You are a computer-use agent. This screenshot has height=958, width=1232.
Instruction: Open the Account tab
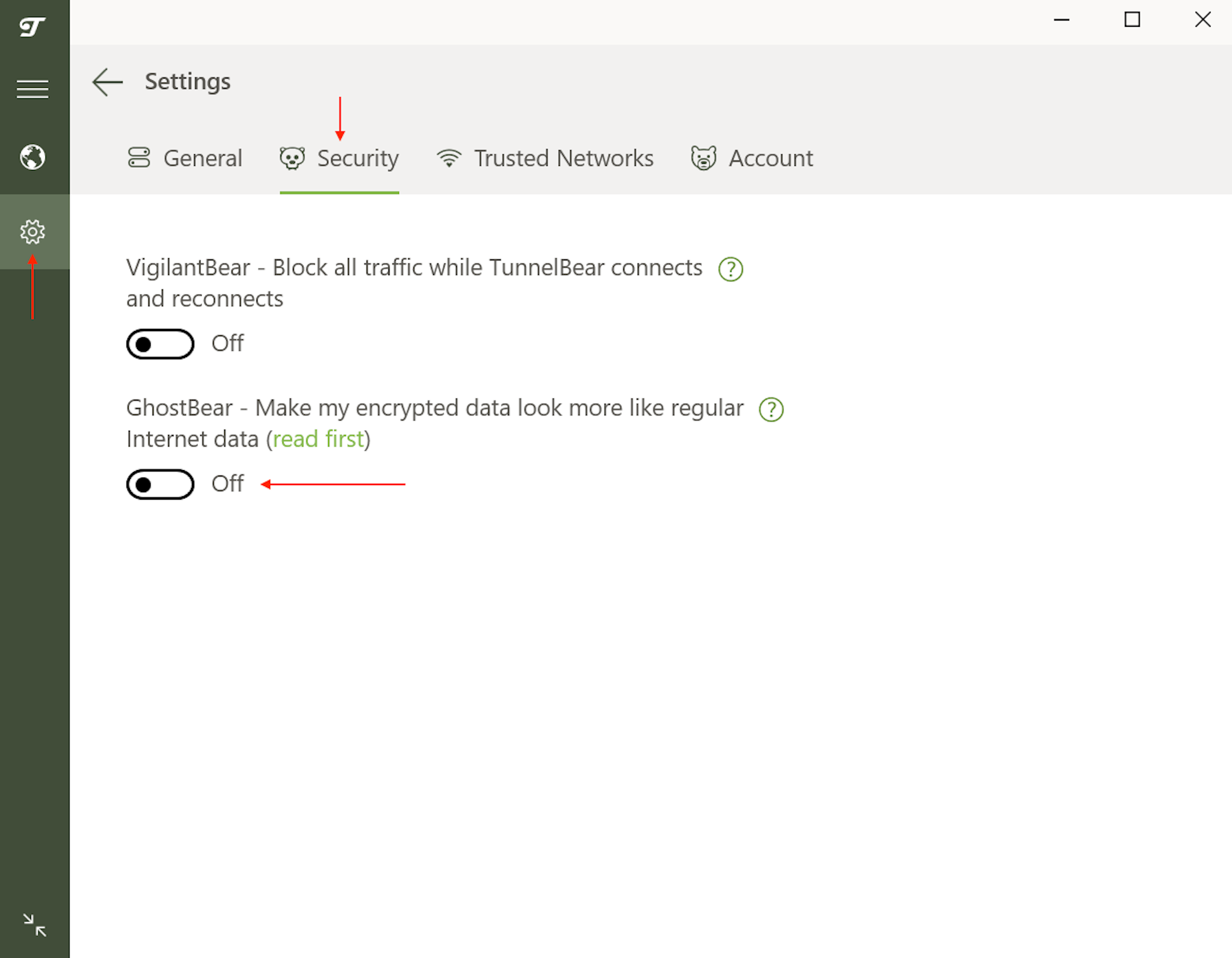coord(752,158)
